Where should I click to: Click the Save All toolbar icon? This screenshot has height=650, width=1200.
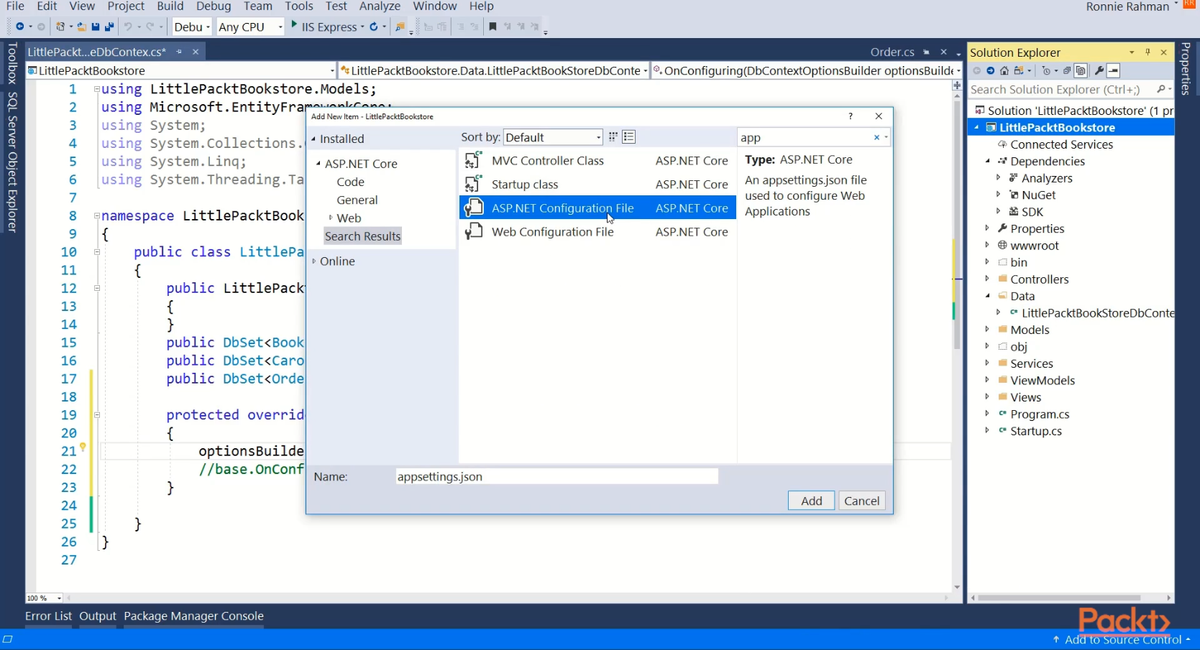(108, 27)
